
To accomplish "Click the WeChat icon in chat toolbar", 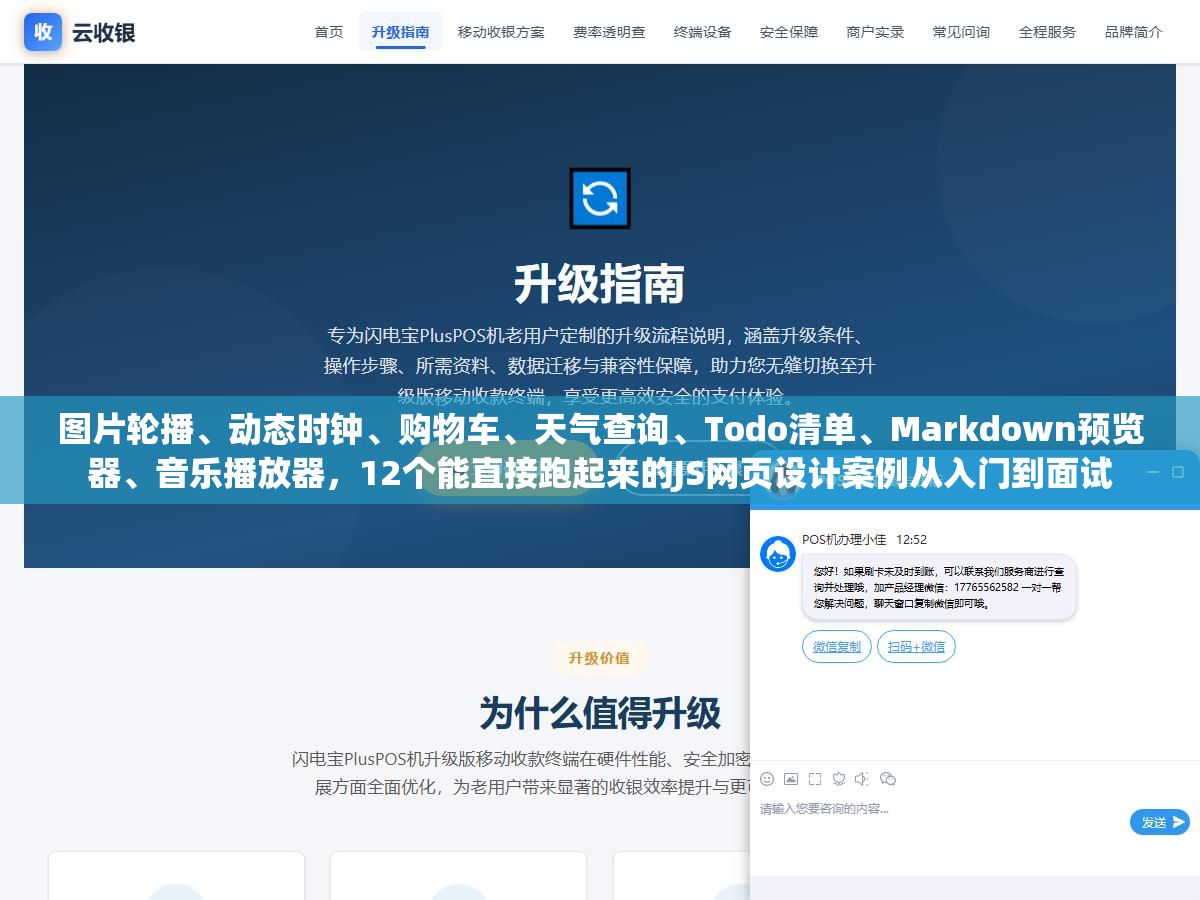I will pos(888,779).
